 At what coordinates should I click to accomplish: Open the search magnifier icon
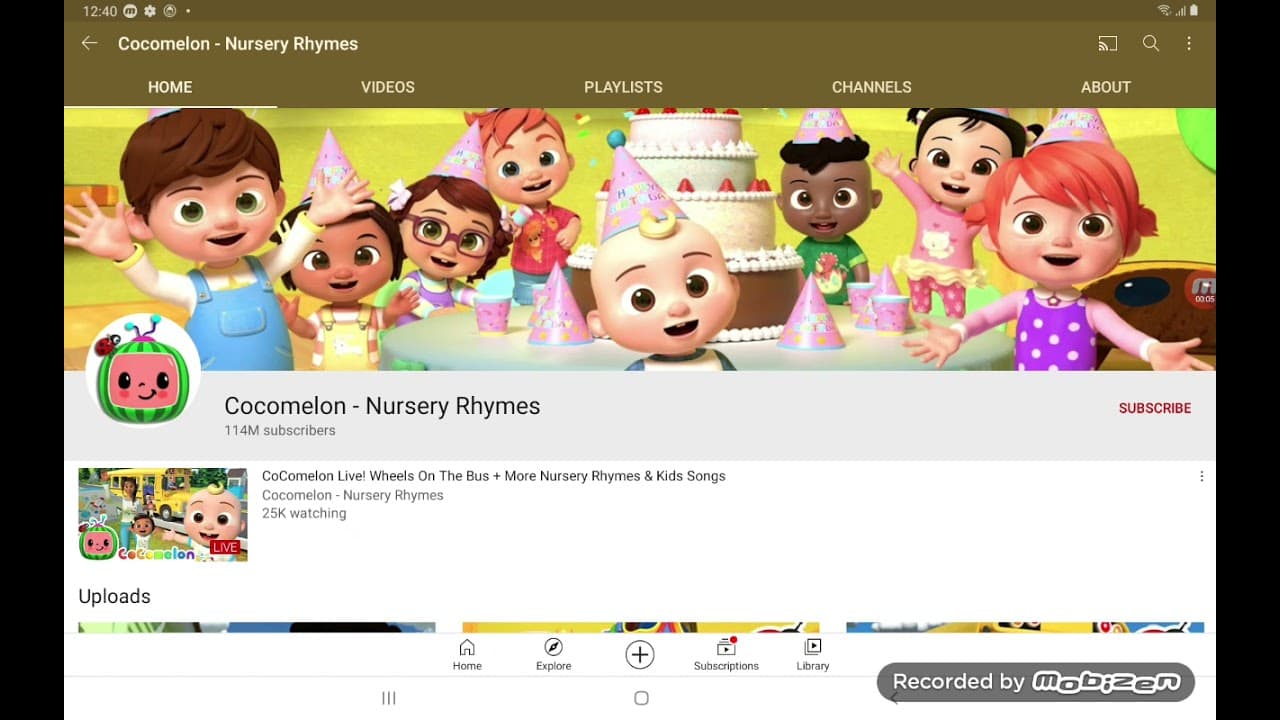click(x=1151, y=43)
